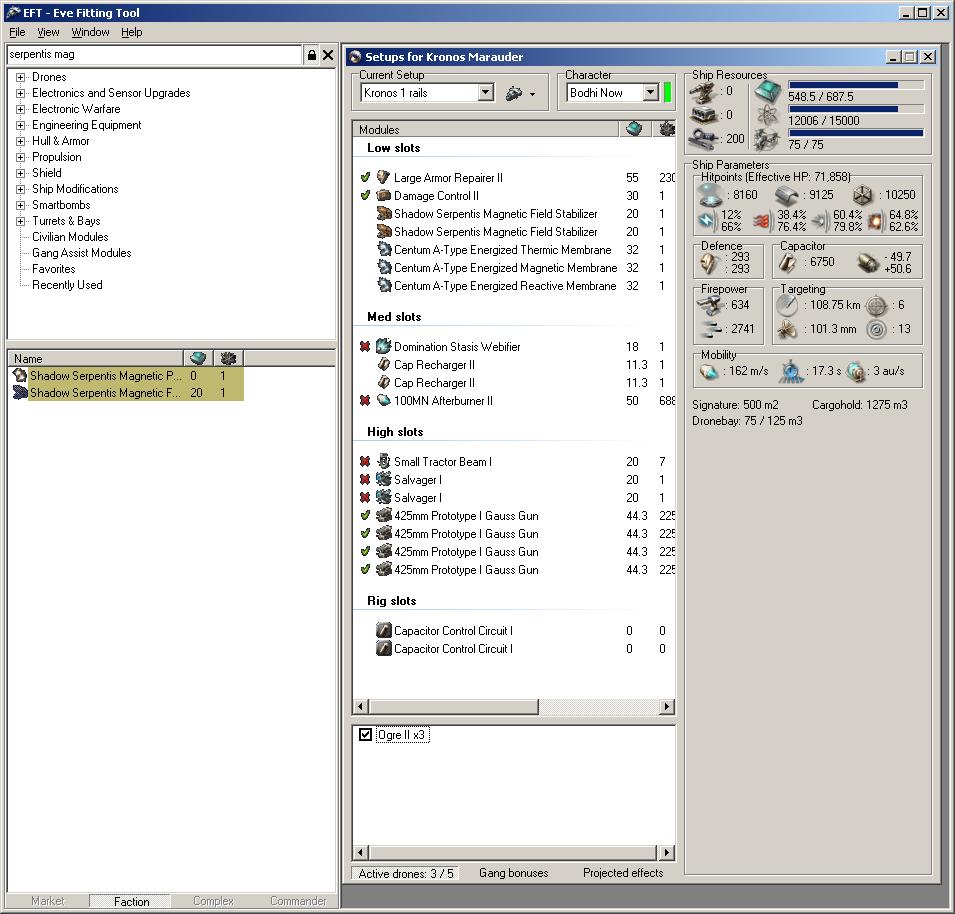The width and height of the screenshot is (955, 914).
Task: Open the Projected effects section
Action: (x=623, y=873)
